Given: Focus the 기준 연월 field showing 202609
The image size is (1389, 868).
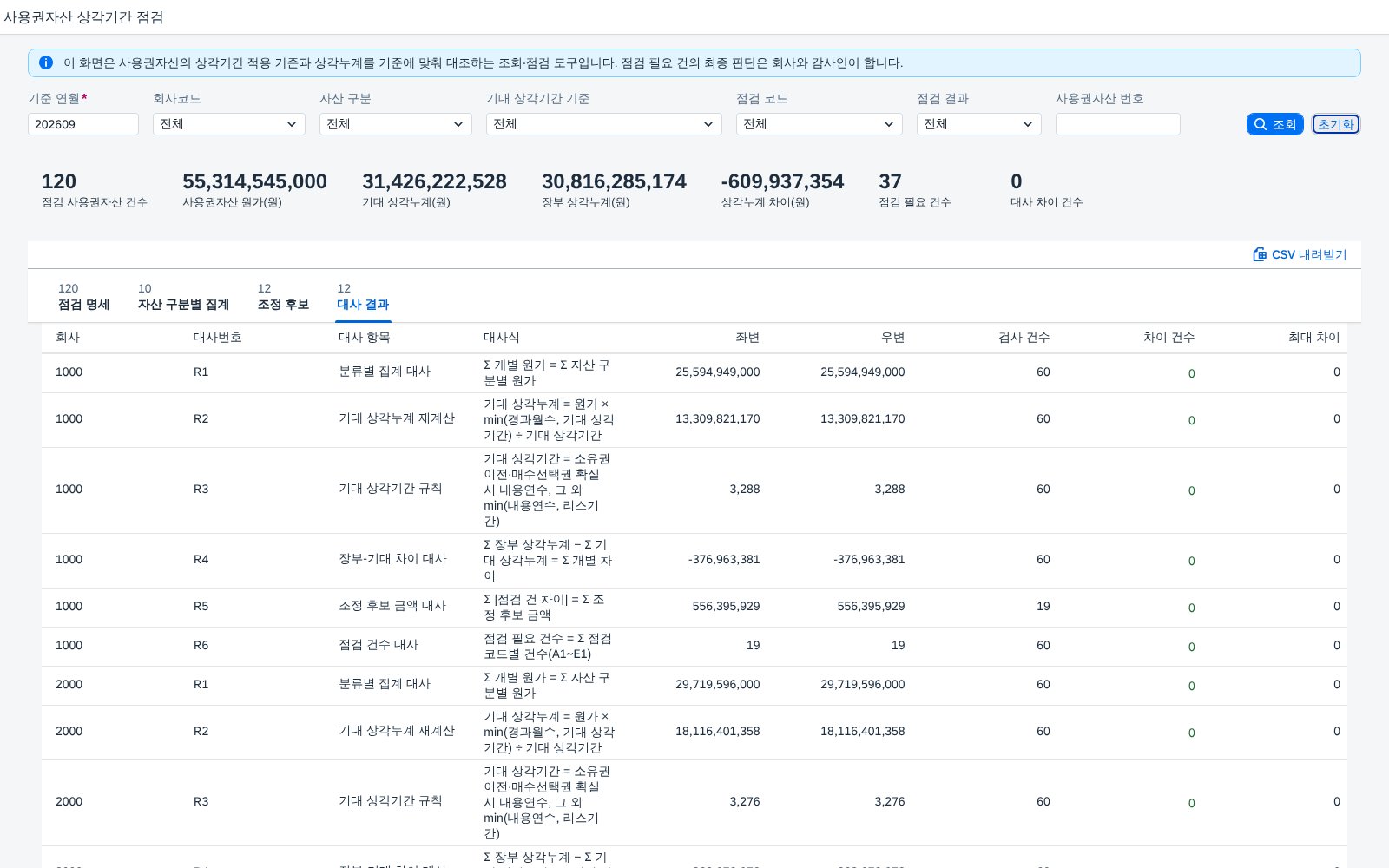Looking at the screenshot, I should [x=83, y=124].
